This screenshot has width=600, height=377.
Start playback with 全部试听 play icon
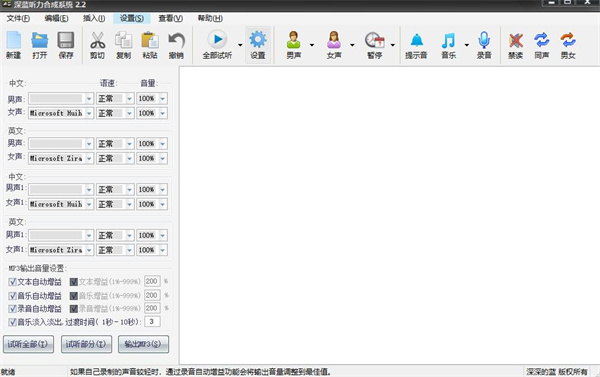(217, 45)
